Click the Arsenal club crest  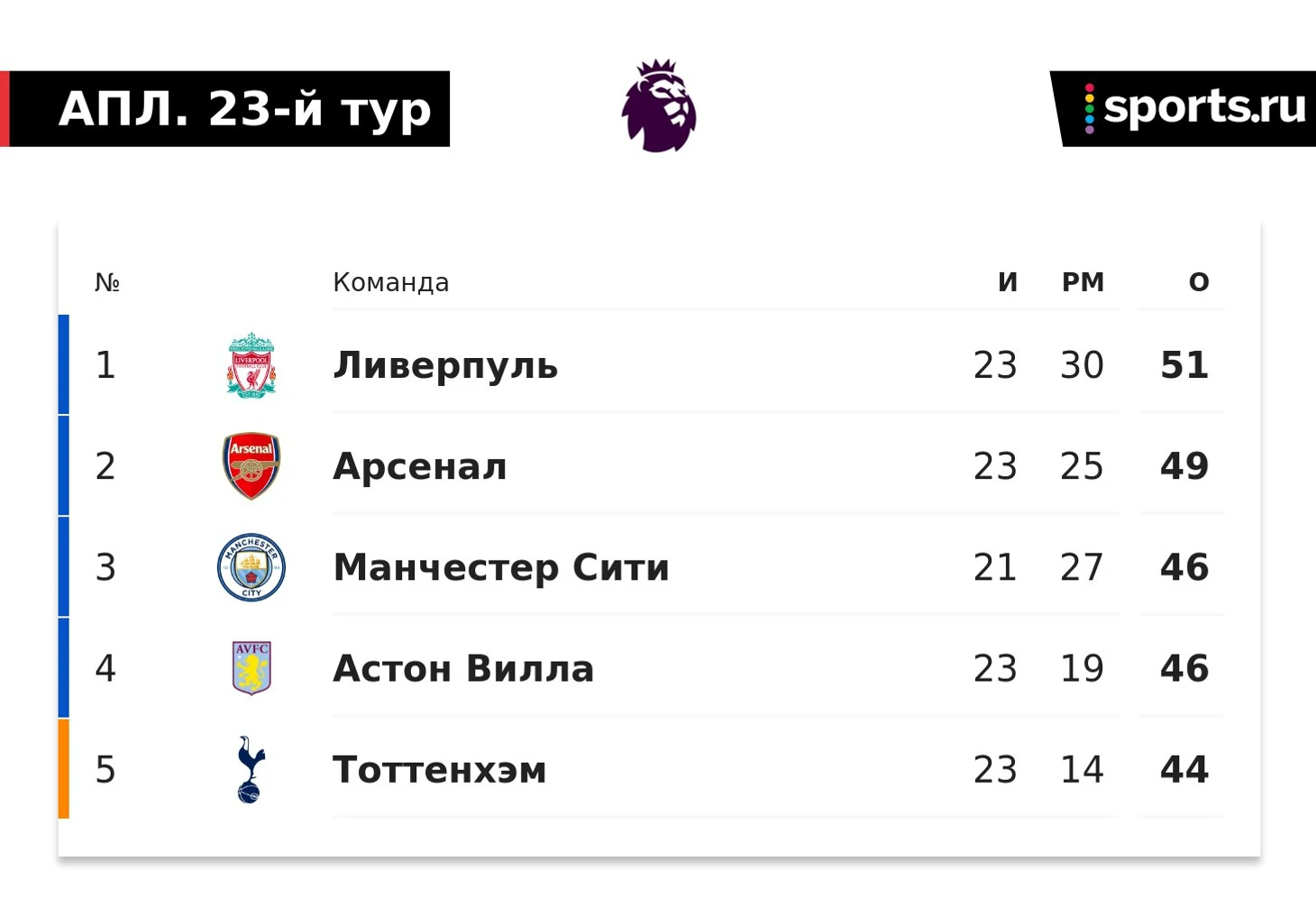(x=251, y=466)
